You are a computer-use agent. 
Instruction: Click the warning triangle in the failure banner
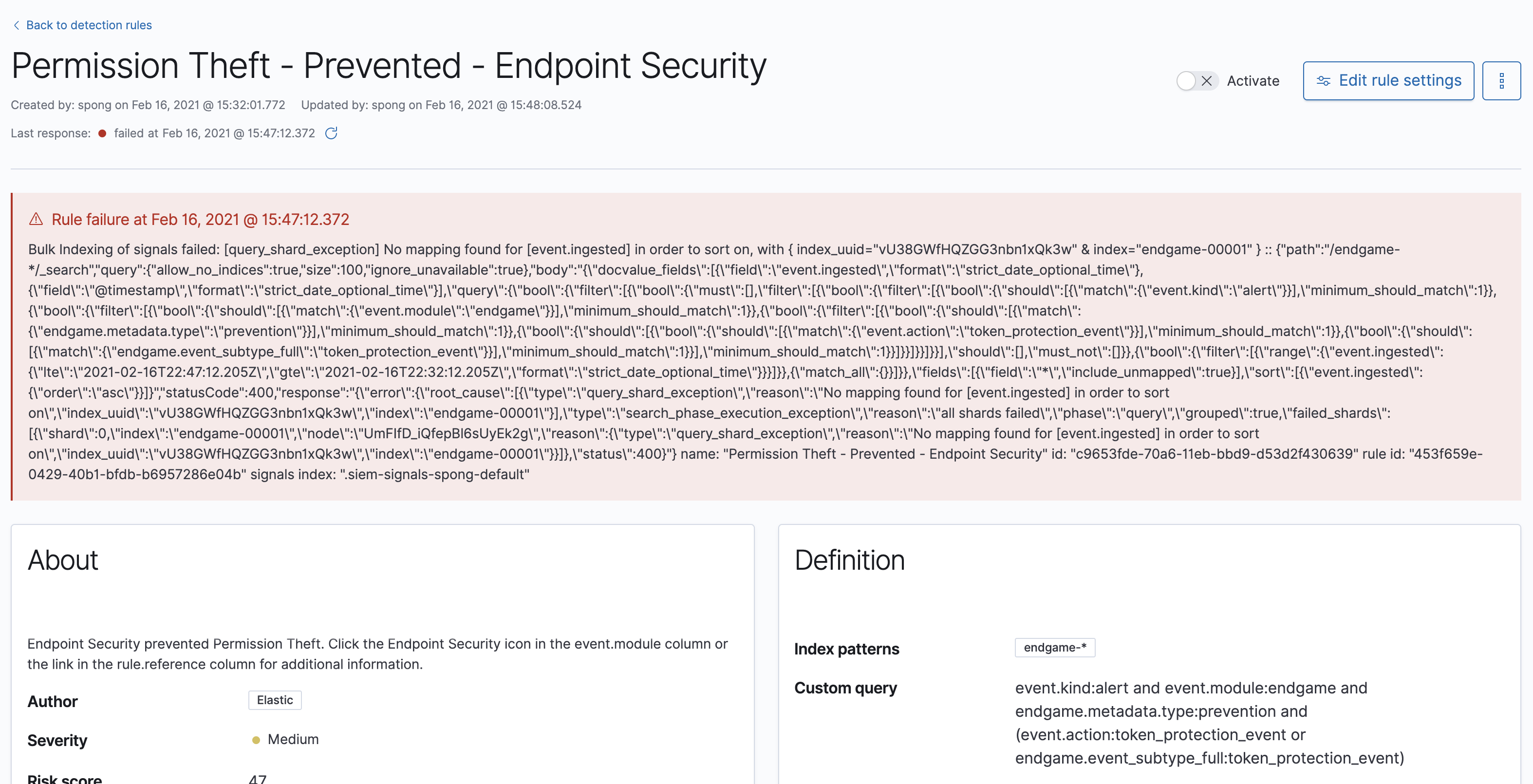pos(37,220)
